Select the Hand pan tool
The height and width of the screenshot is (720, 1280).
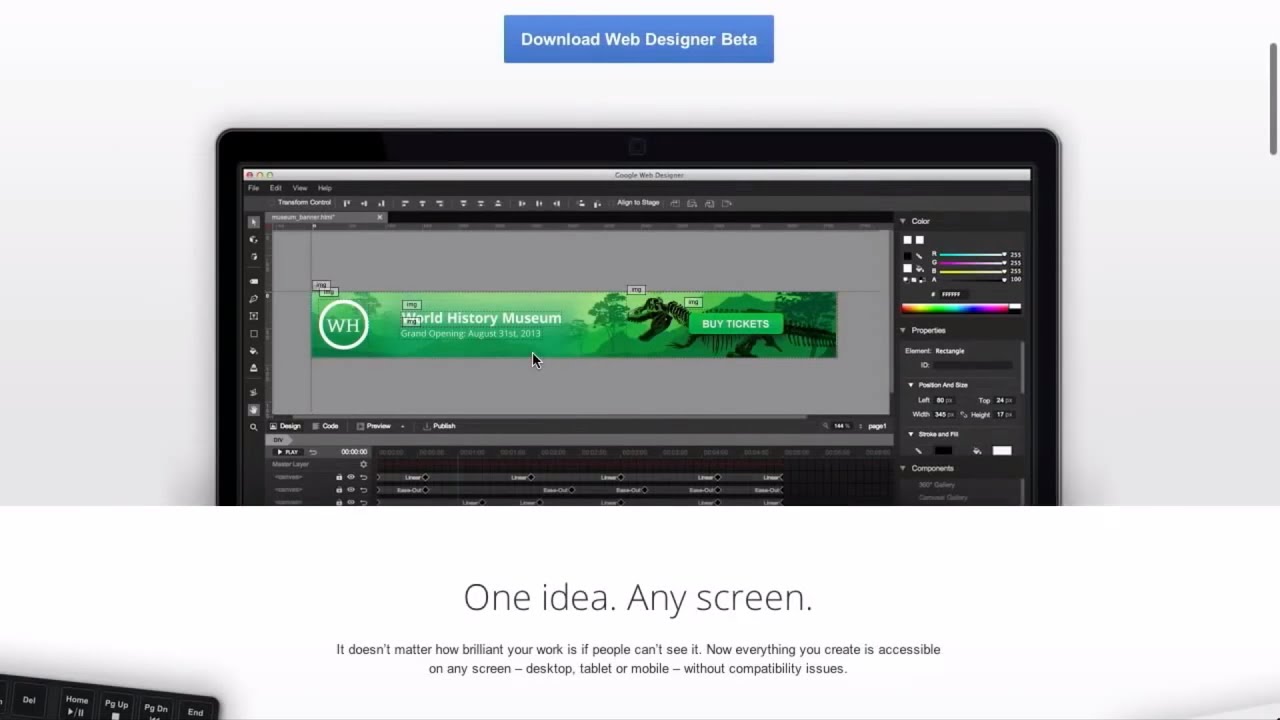(253, 410)
